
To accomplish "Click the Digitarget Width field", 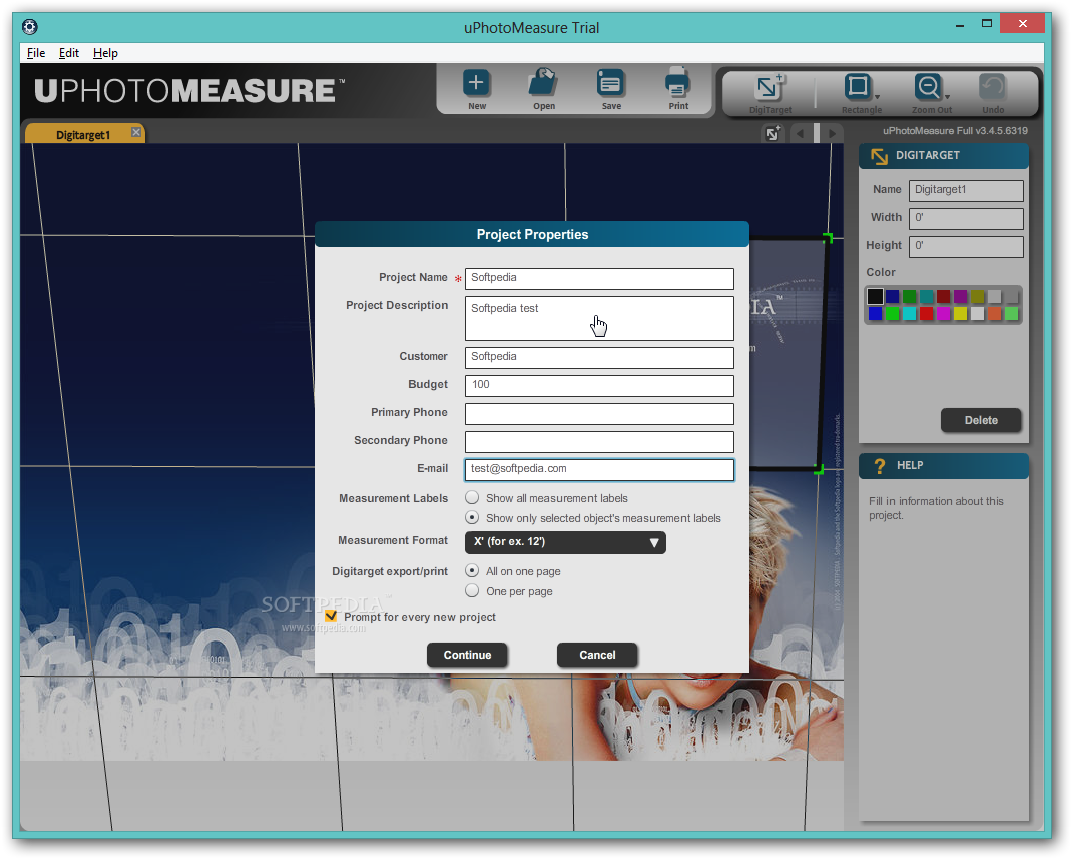I will point(965,218).
